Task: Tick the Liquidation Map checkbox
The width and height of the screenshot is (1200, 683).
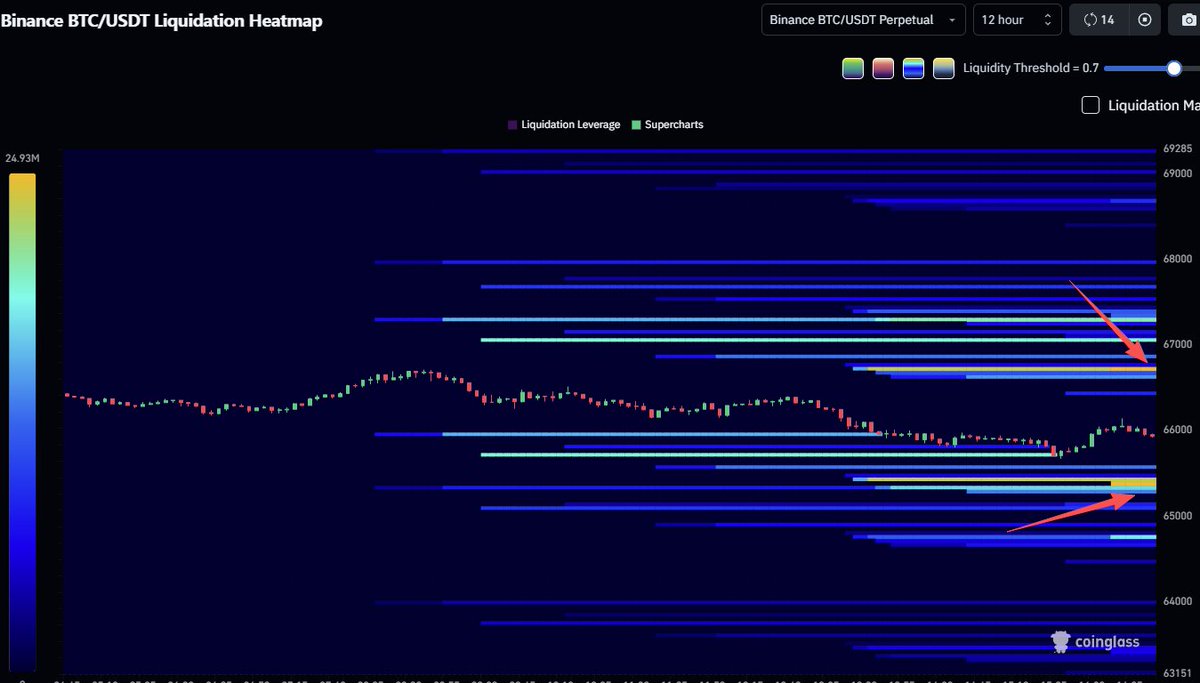Action: [x=1091, y=105]
